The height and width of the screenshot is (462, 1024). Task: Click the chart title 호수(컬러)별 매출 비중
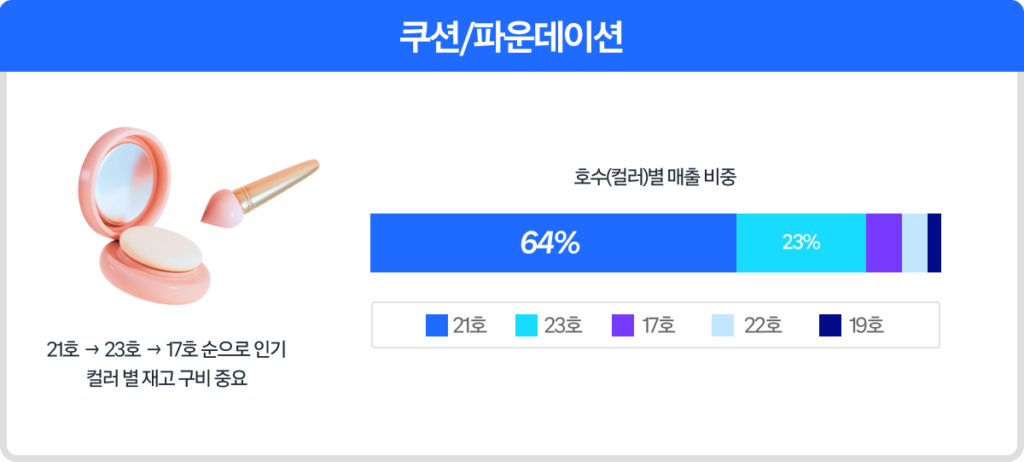click(655, 178)
